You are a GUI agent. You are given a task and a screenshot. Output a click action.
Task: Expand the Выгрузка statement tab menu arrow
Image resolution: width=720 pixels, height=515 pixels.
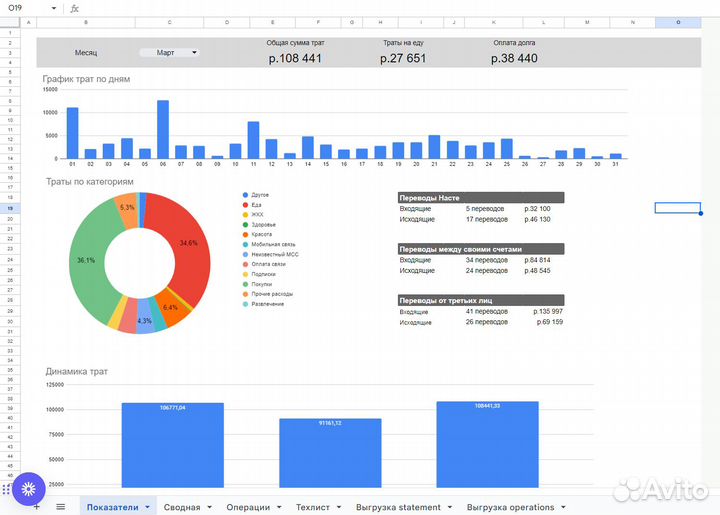[450, 507]
